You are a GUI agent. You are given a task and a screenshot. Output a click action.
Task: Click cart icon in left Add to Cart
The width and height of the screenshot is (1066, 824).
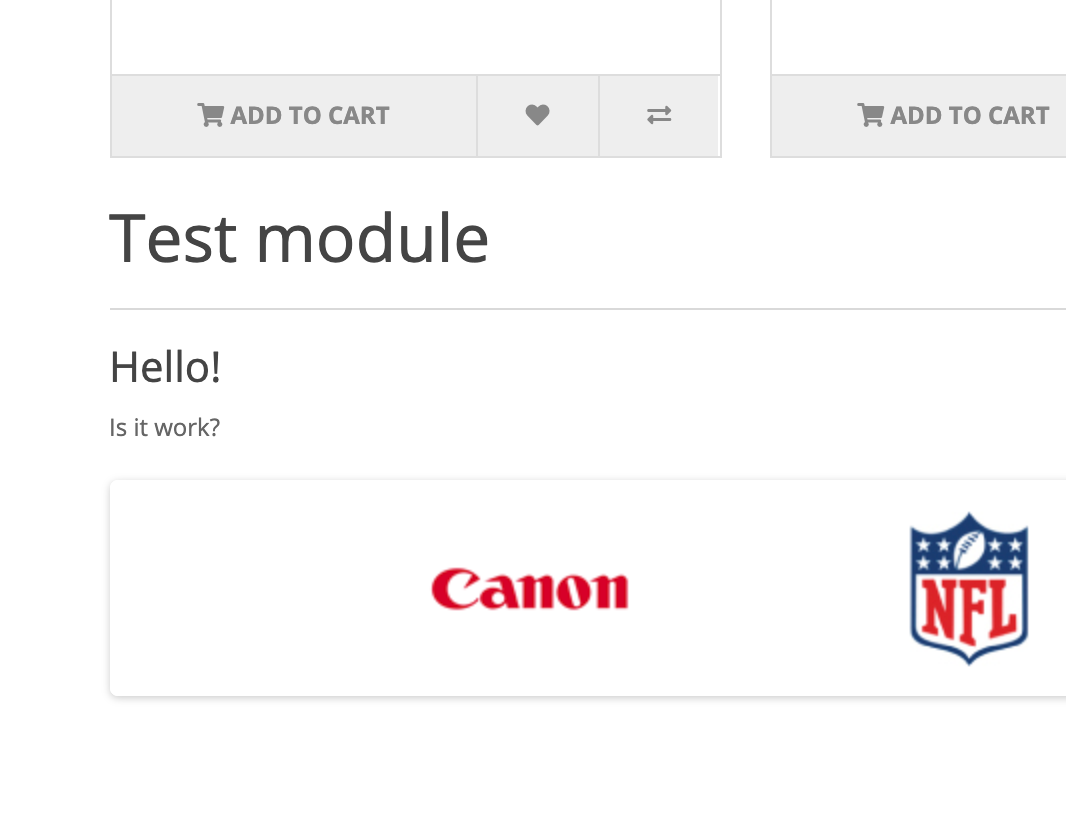click(210, 116)
